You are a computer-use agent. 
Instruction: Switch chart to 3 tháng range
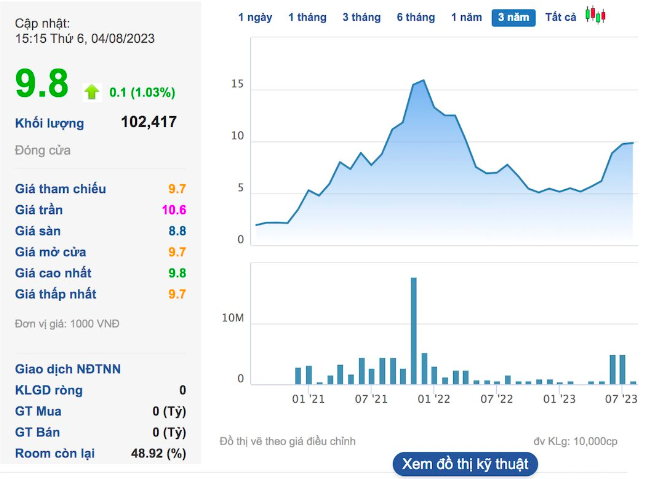361,18
